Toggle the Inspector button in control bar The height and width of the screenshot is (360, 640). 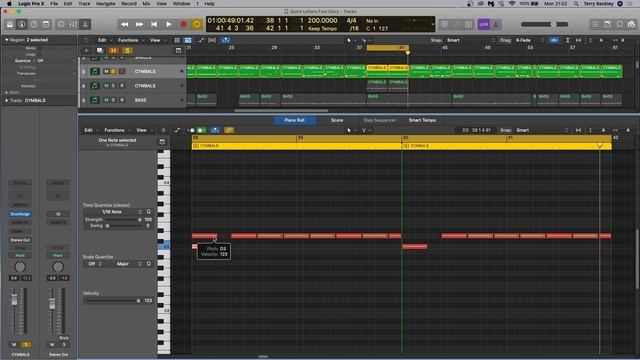click(22, 24)
